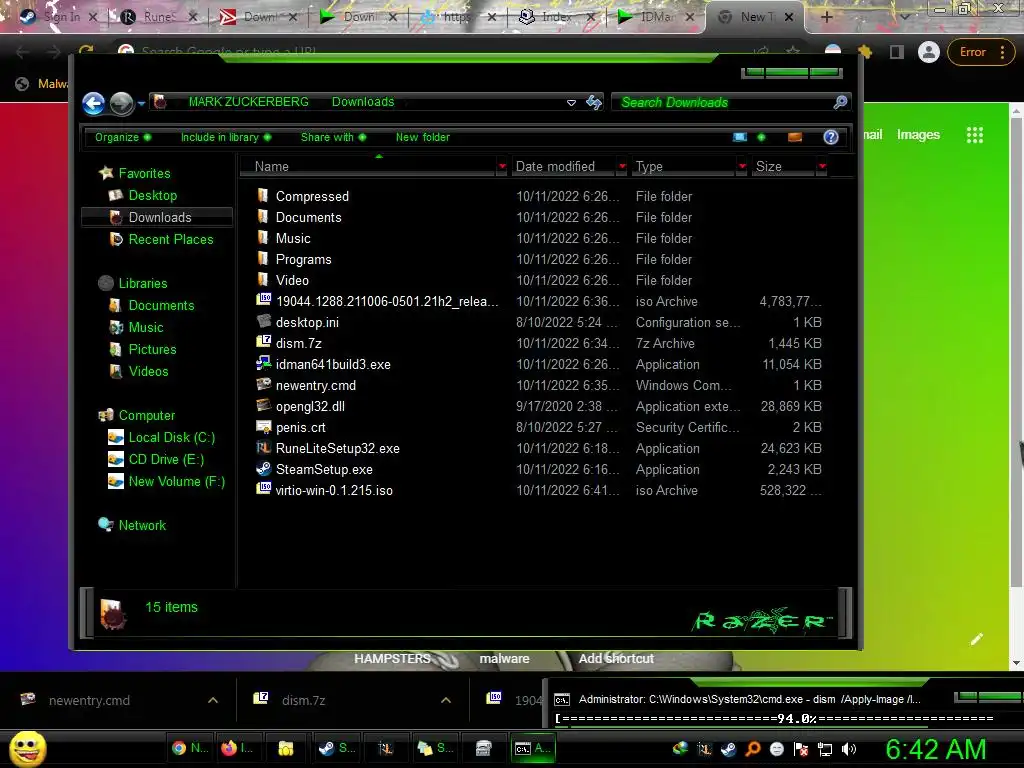Select Network in the navigation pane
Viewport: 1024px width, 768px height.
coord(142,525)
